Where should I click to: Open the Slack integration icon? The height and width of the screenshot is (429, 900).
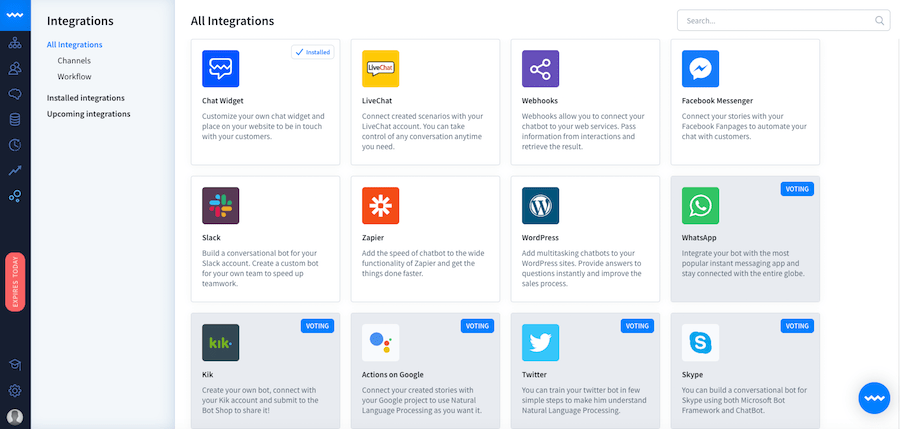(x=220, y=206)
